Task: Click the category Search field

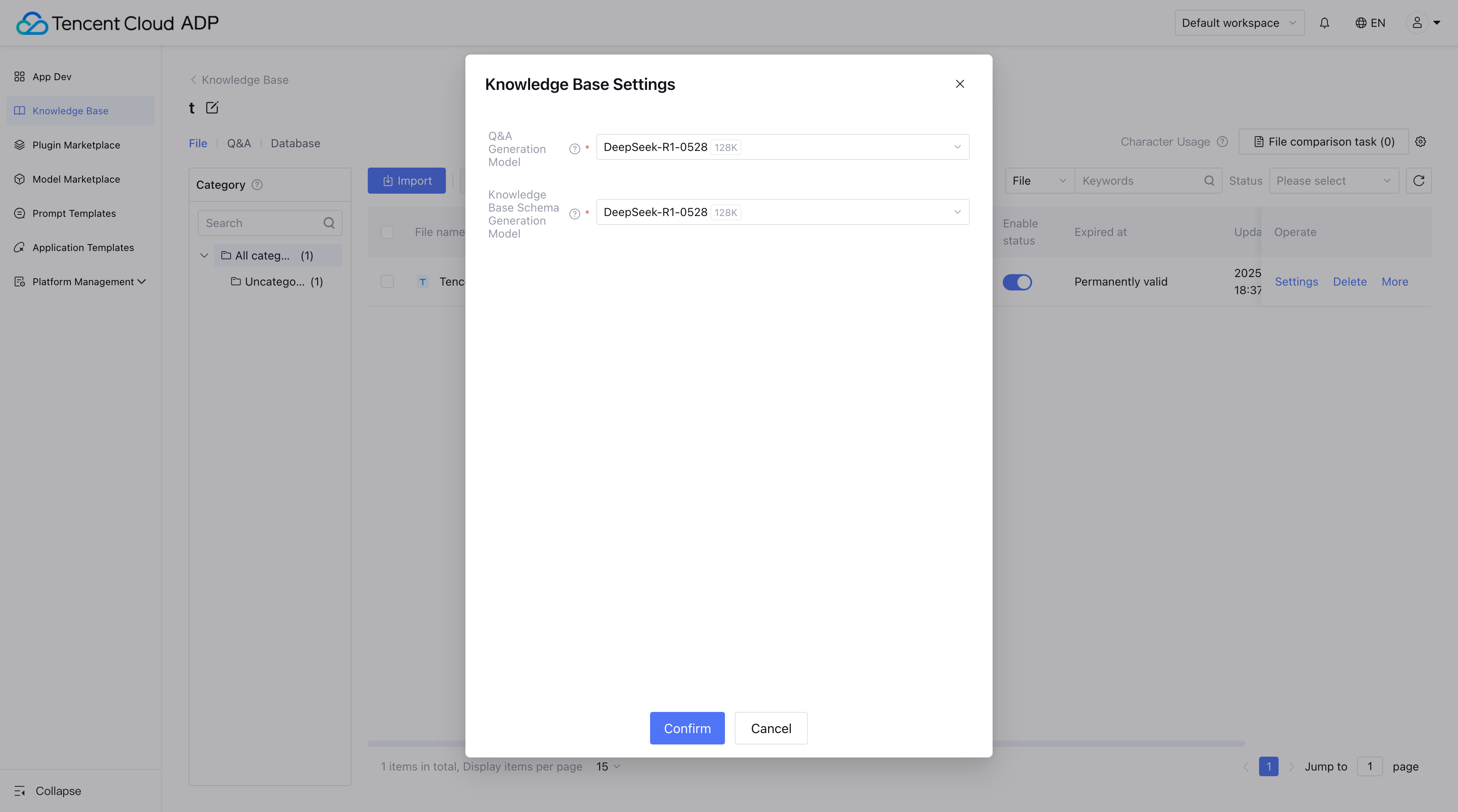Action: click(x=269, y=223)
